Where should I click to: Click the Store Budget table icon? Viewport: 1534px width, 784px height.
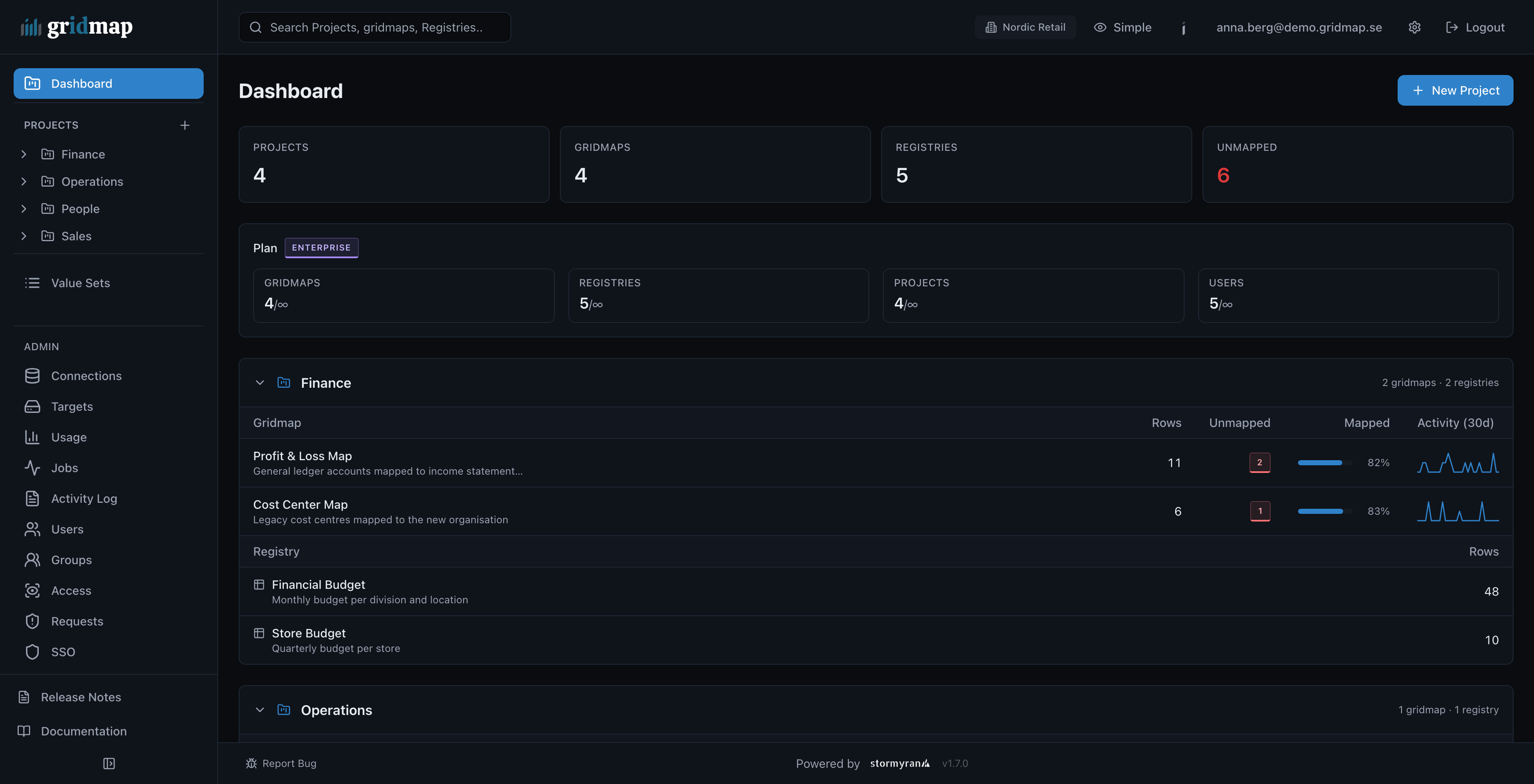(x=259, y=633)
